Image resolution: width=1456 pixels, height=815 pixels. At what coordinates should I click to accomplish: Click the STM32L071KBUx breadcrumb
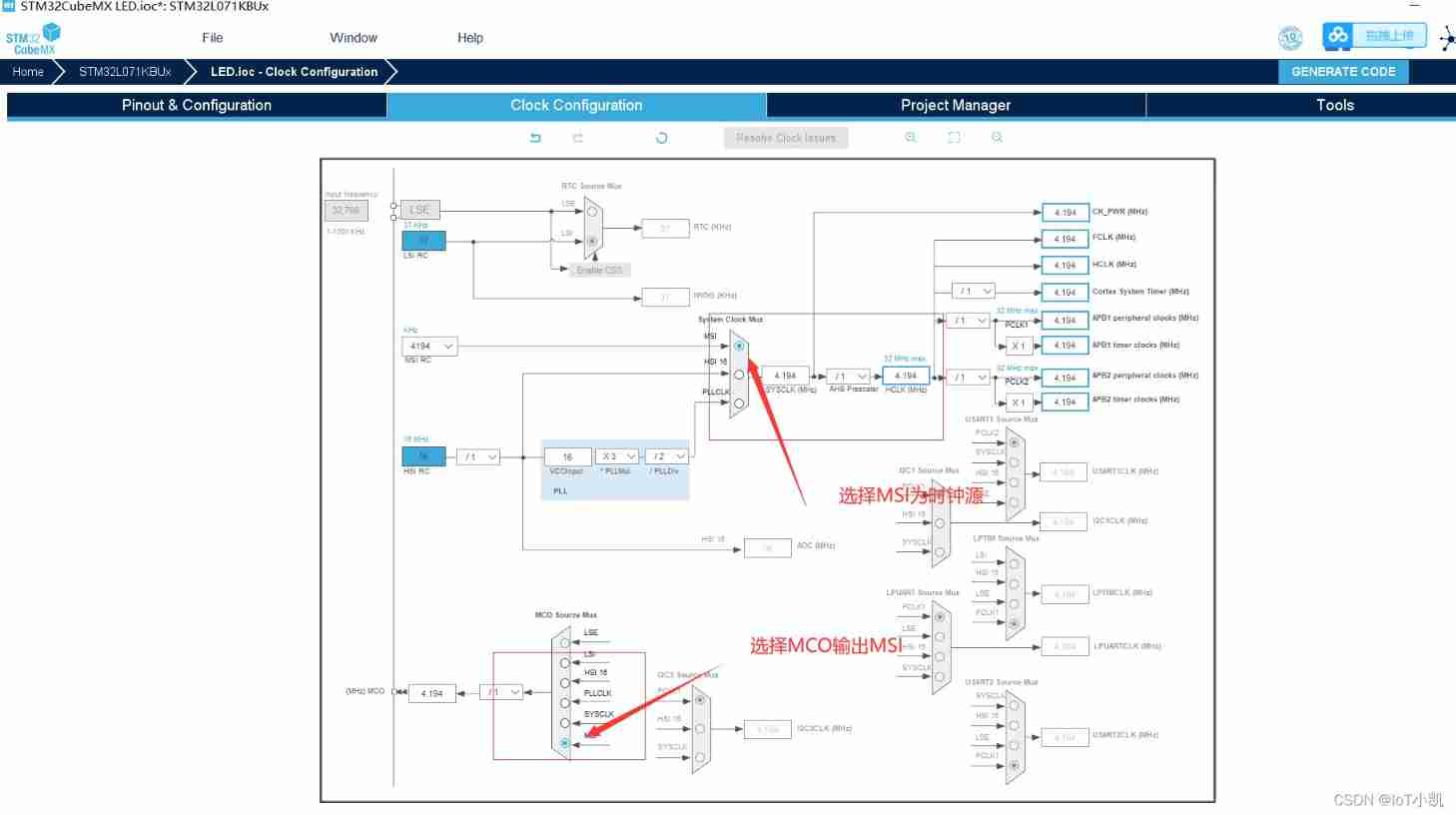coord(125,72)
